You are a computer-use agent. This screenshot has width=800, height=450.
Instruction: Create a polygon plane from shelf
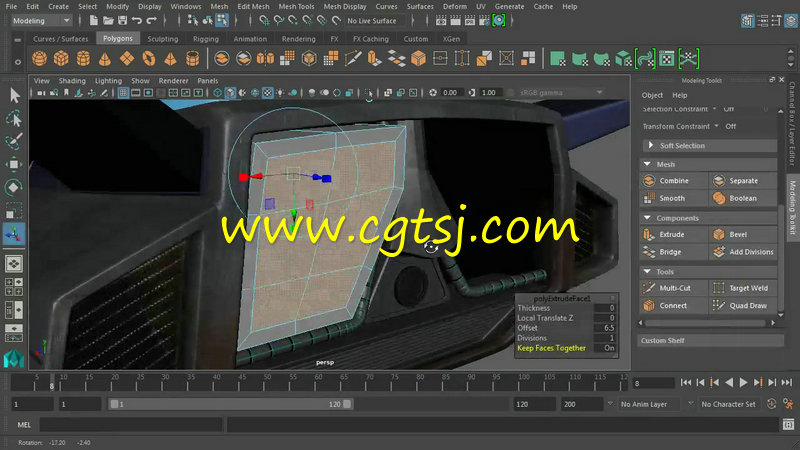(127, 59)
